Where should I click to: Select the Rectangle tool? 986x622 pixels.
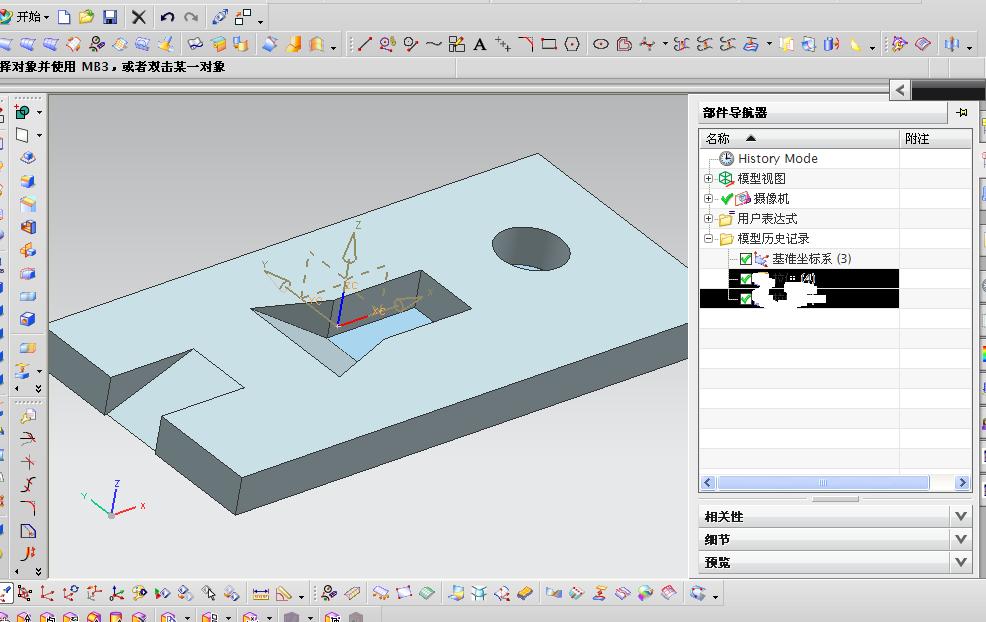tap(549, 44)
